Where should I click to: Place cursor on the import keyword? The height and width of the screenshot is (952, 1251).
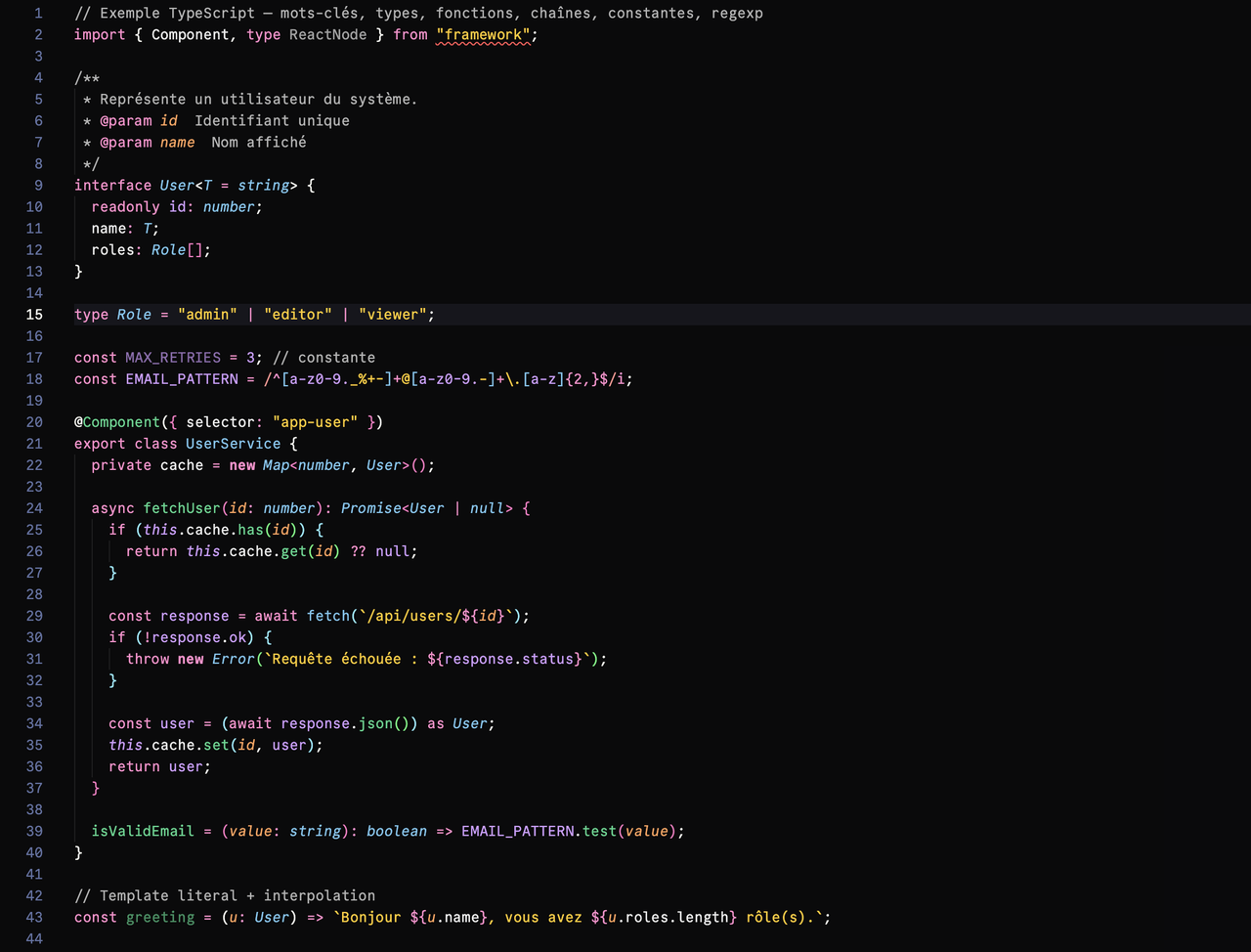(x=100, y=34)
